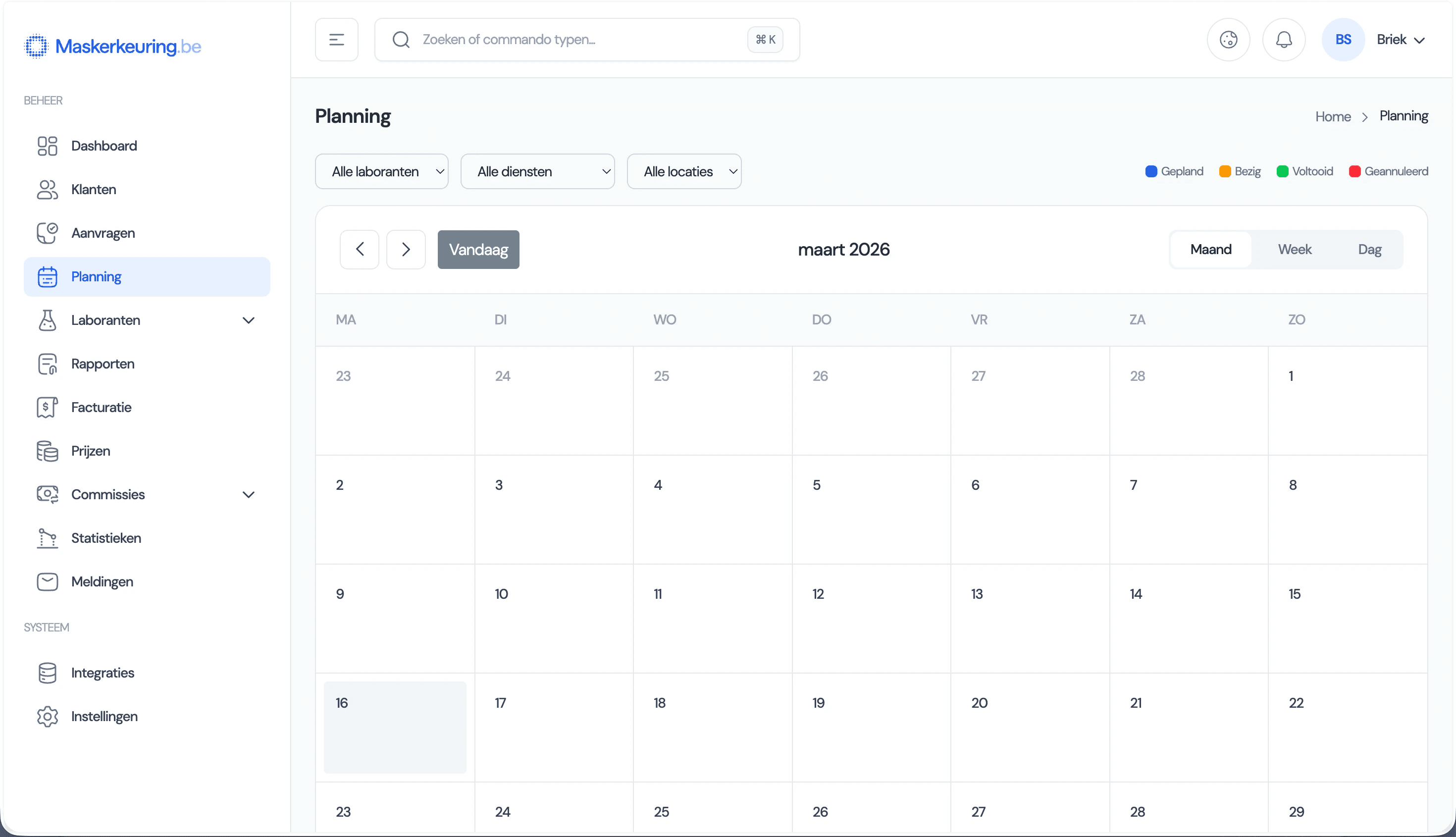Open the Briek account dropdown
Viewport: 1456px width, 837px height.
pyautogui.click(x=1401, y=39)
